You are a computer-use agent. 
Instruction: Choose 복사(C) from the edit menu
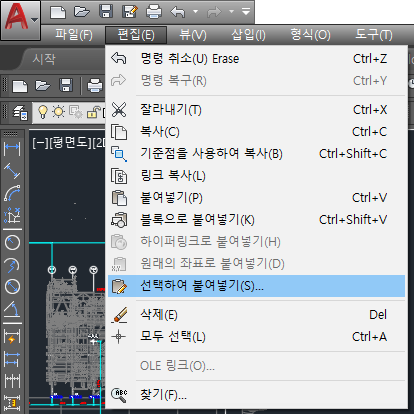(256, 132)
